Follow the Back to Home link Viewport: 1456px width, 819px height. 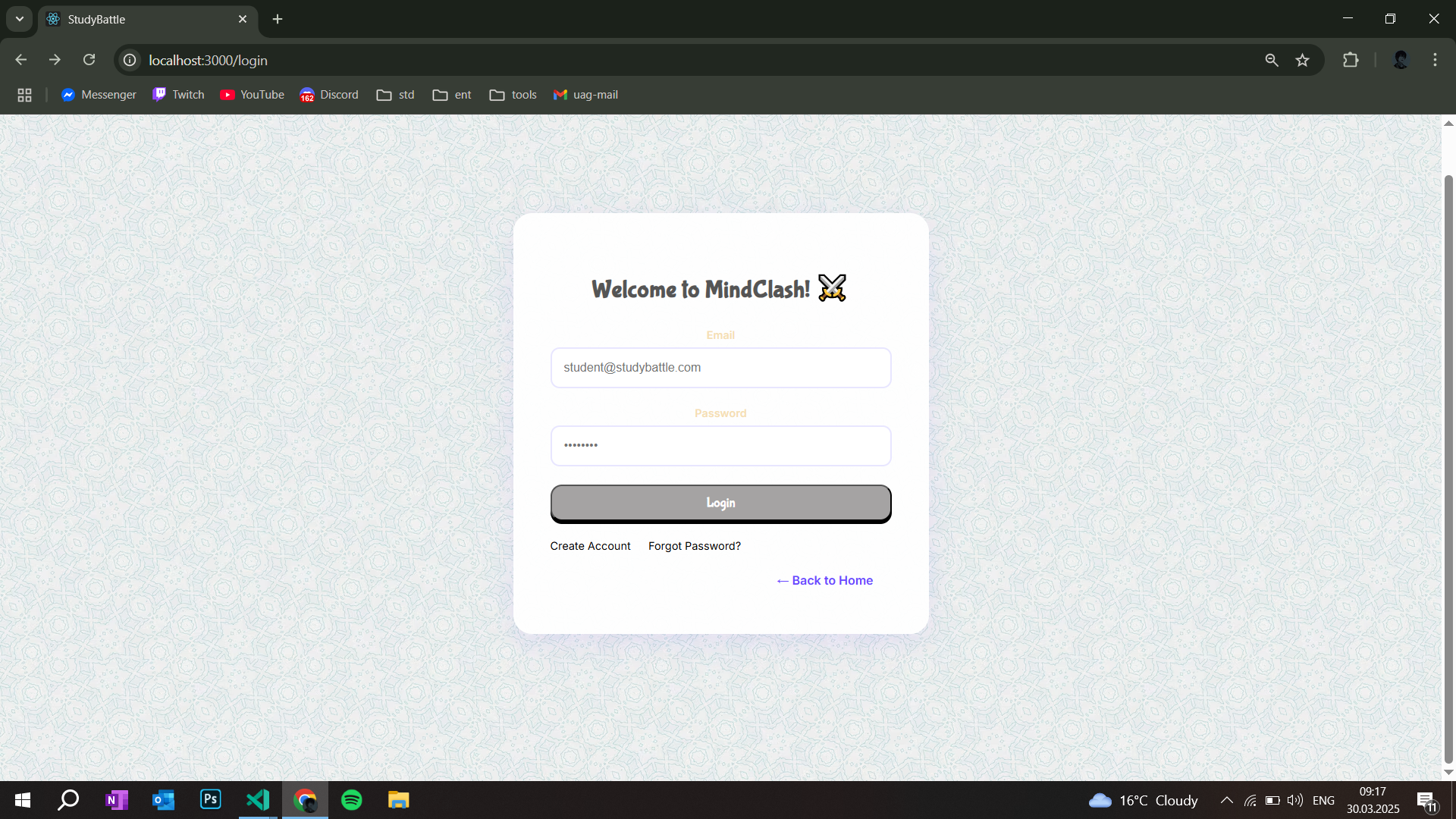point(824,580)
